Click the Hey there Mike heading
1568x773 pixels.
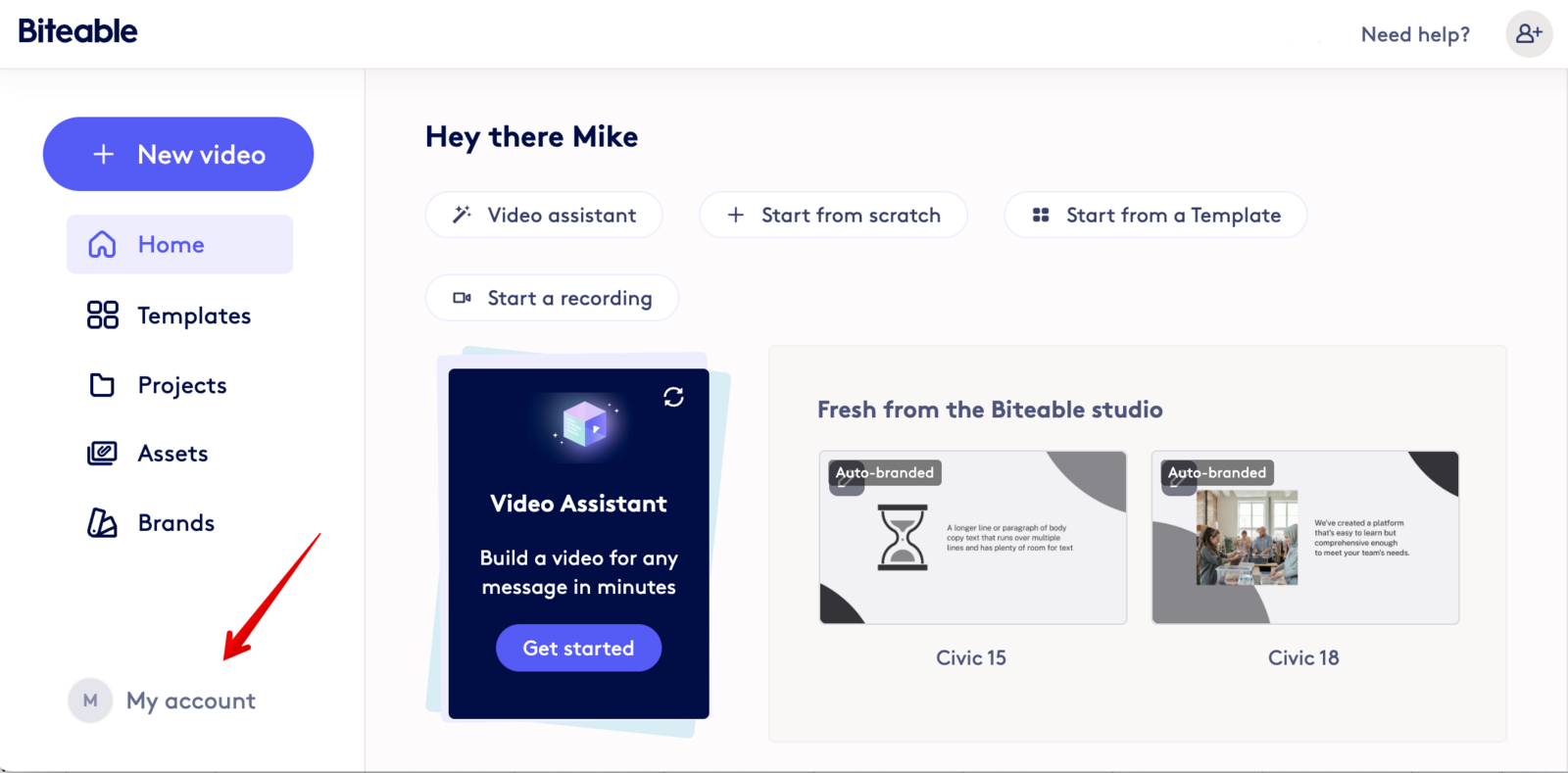click(x=531, y=137)
